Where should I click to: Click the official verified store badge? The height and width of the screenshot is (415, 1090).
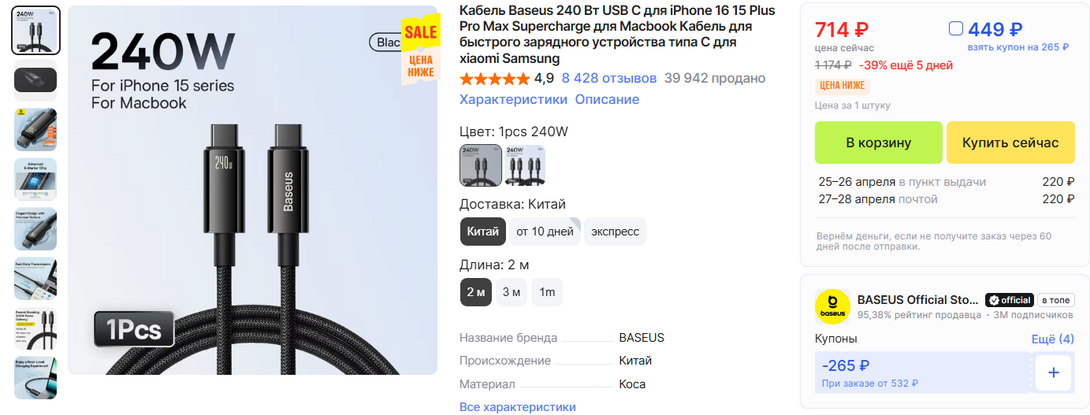click(1008, 300)
